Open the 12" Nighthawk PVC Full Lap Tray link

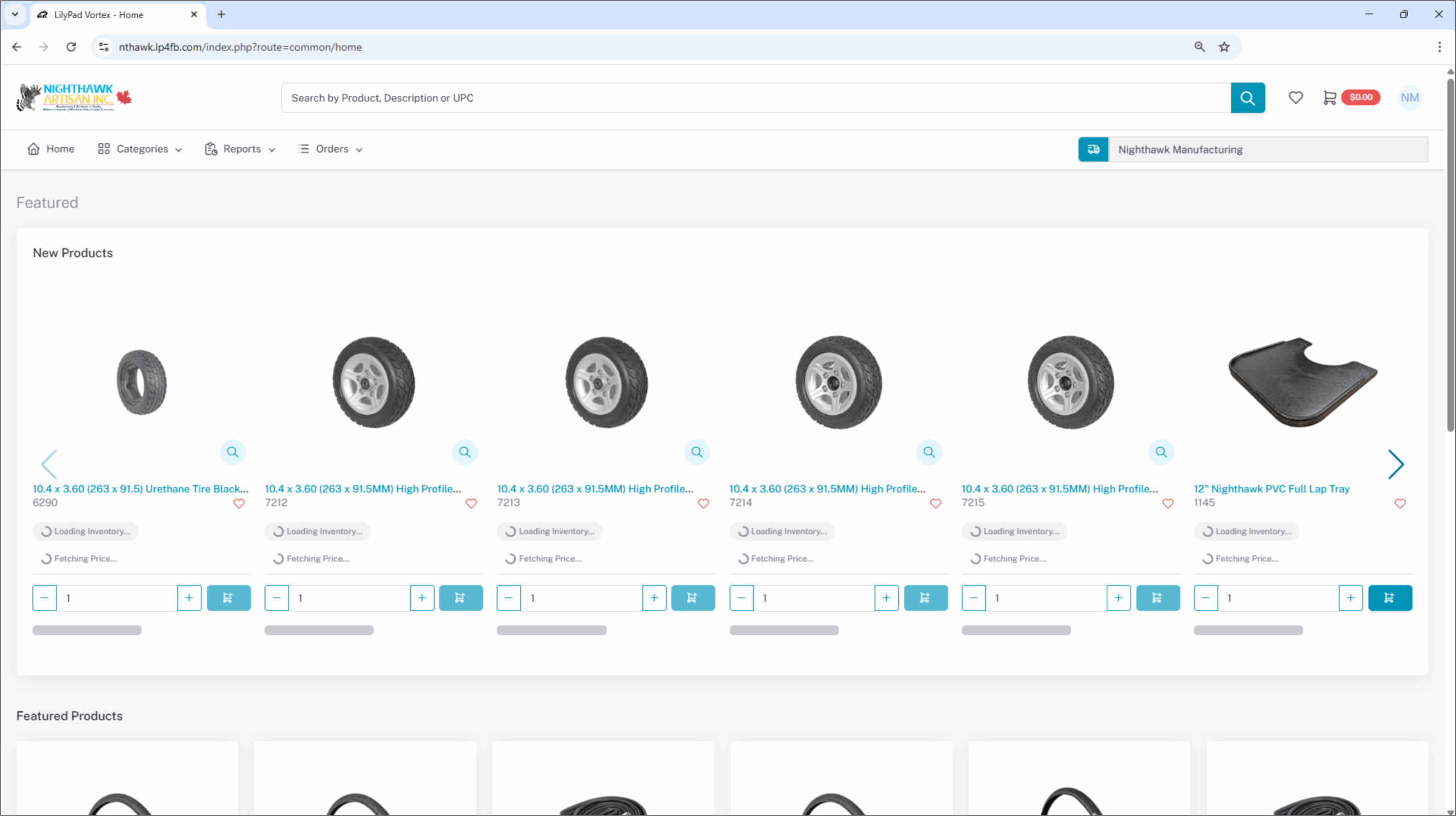[x=1271, y=489]
